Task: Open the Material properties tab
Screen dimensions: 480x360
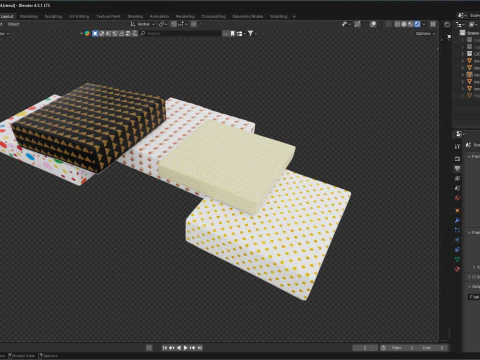Action: [457, 269]
